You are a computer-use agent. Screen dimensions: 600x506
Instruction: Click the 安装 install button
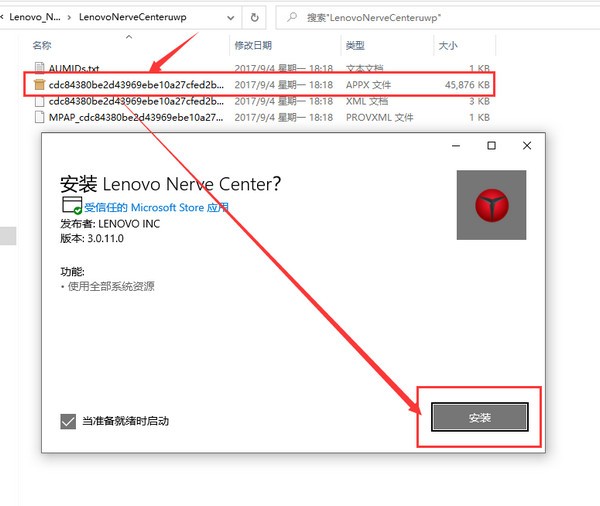[x=479, y=417]
